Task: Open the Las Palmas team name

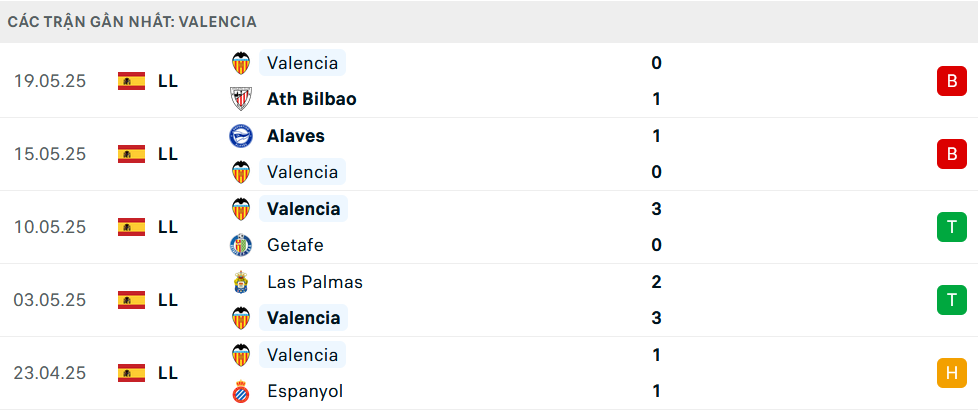Action: [x=315, y=282]
